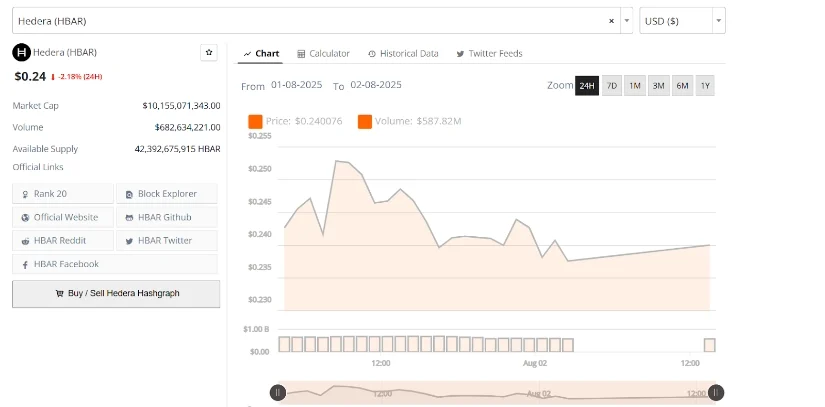
Task: Click the left range navigator handle
Action: [278, 392]
